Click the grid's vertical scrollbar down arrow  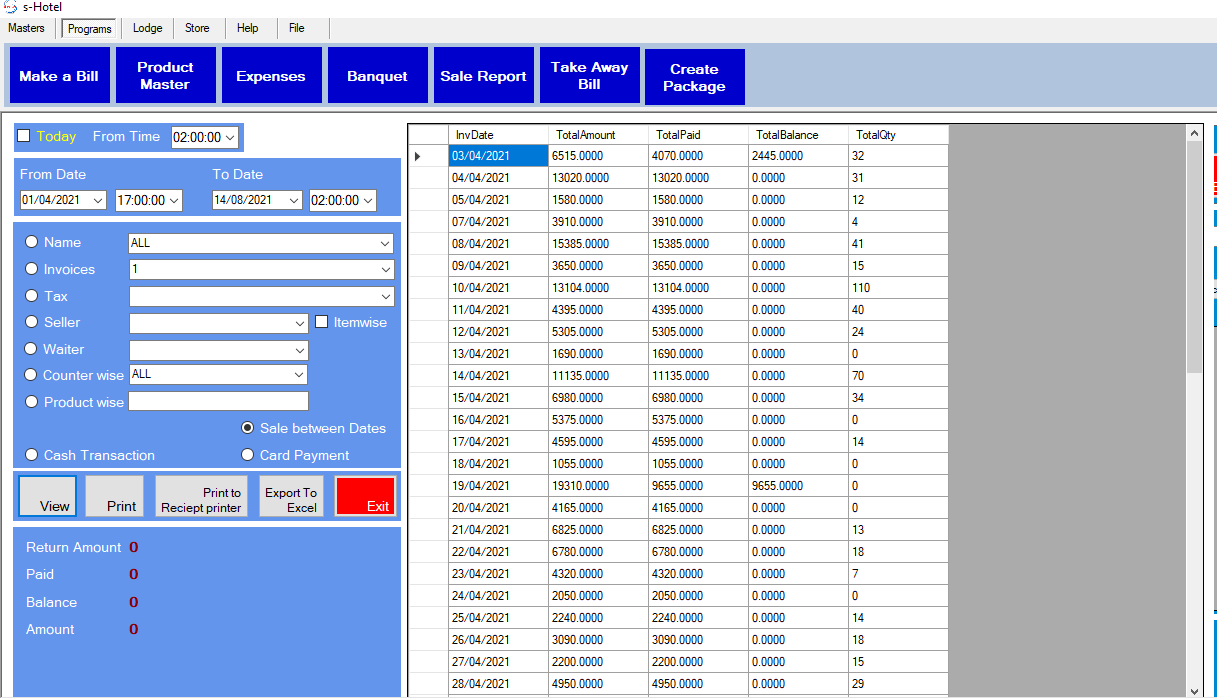click(x=1194, y=689)
